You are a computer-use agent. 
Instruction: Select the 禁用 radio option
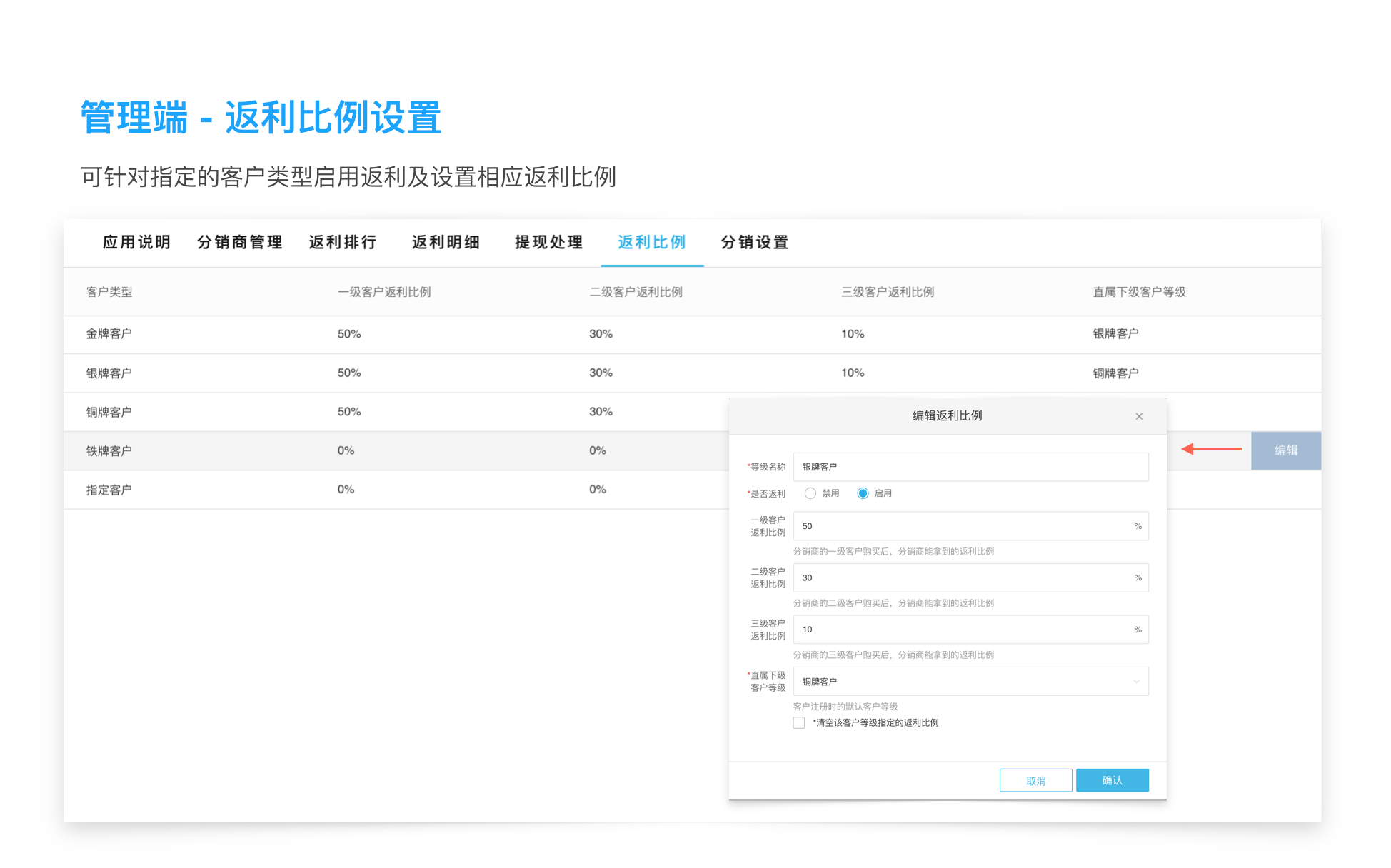tap(810, 493)
